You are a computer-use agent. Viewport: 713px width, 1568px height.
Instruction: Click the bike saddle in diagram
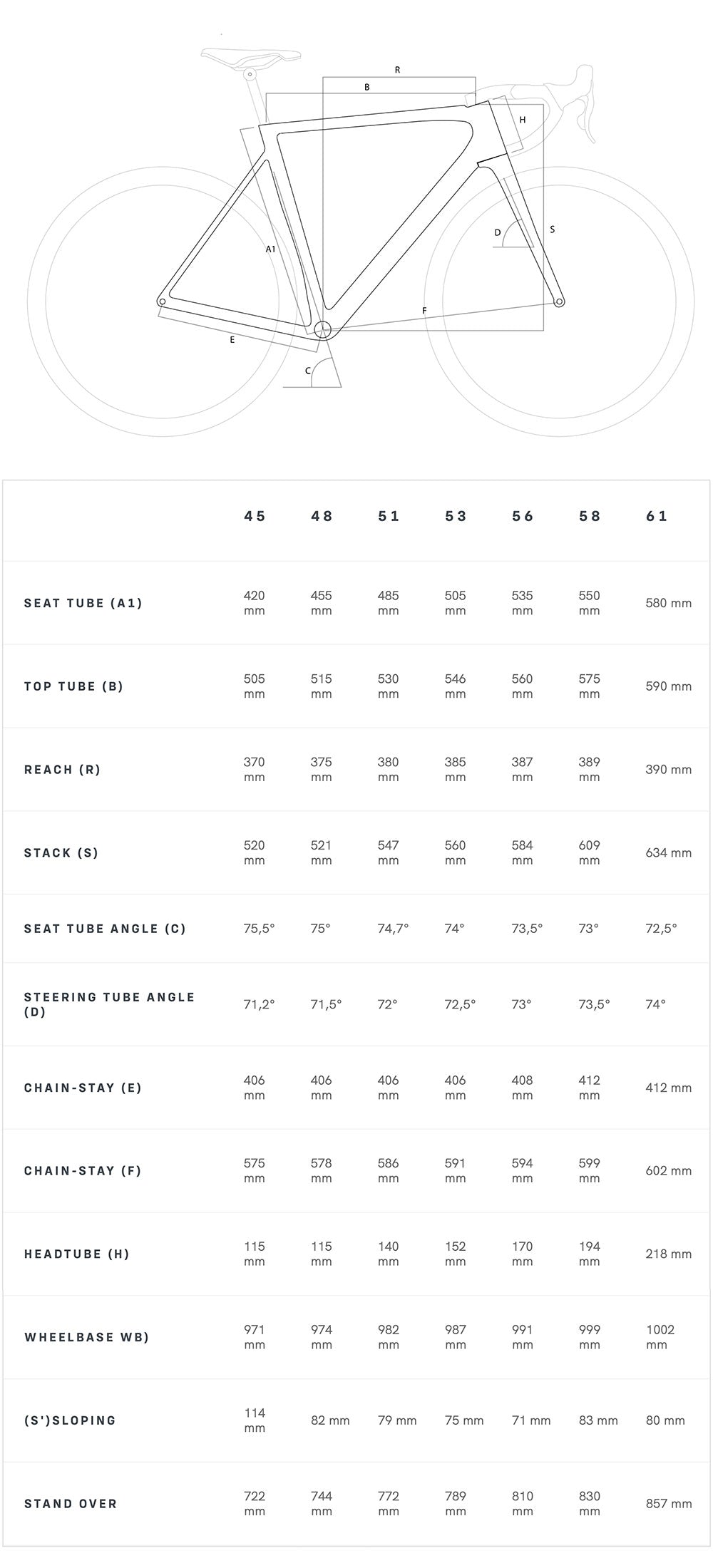coord(250,56)
